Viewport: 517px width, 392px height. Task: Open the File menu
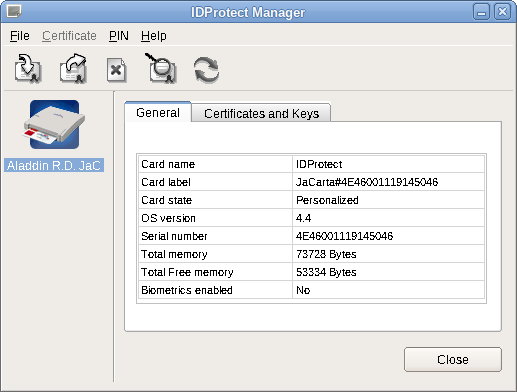(x=20, y=36)
